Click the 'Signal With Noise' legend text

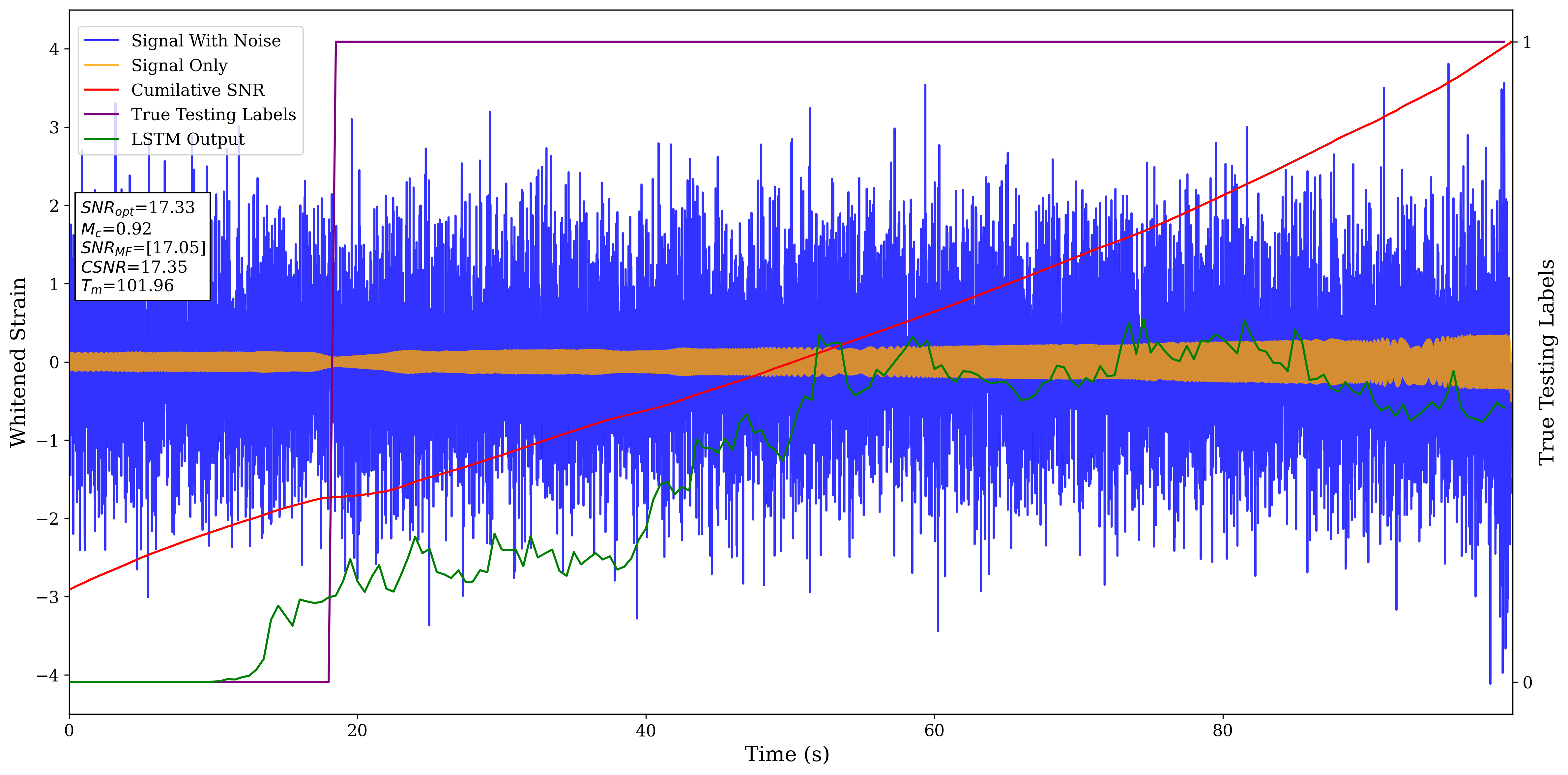click(x=206, y=41)
